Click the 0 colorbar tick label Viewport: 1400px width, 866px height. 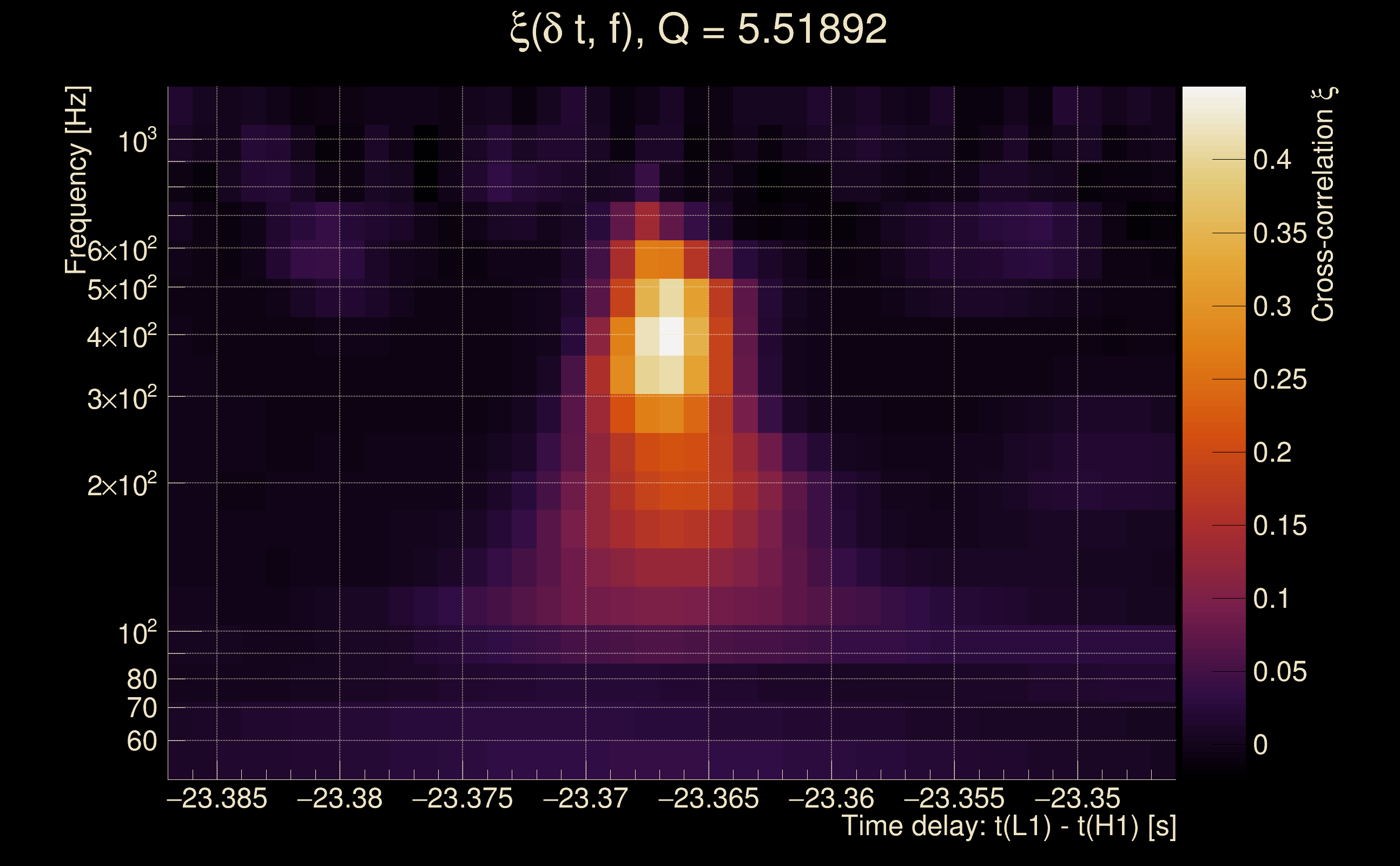pos(1260,745)
